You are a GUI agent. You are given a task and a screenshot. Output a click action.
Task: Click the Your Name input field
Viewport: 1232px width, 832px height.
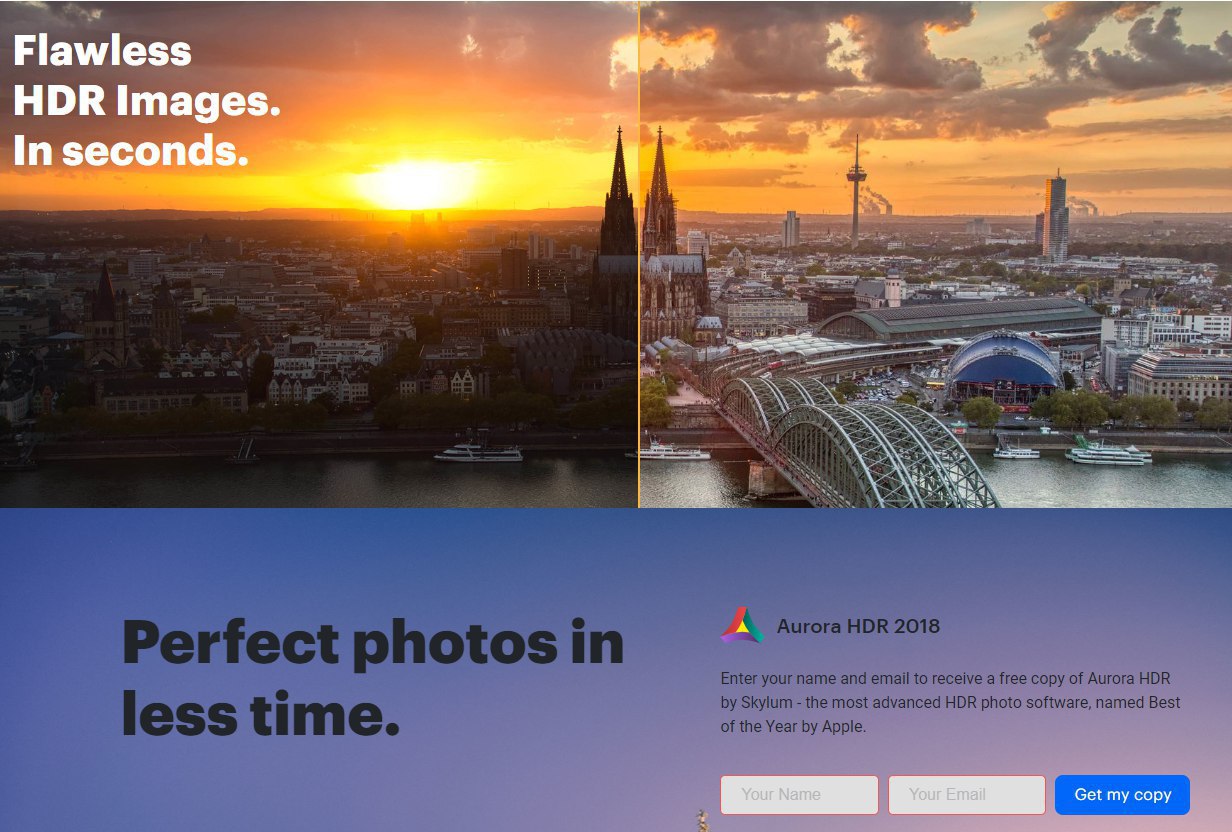tap(799, 795)
